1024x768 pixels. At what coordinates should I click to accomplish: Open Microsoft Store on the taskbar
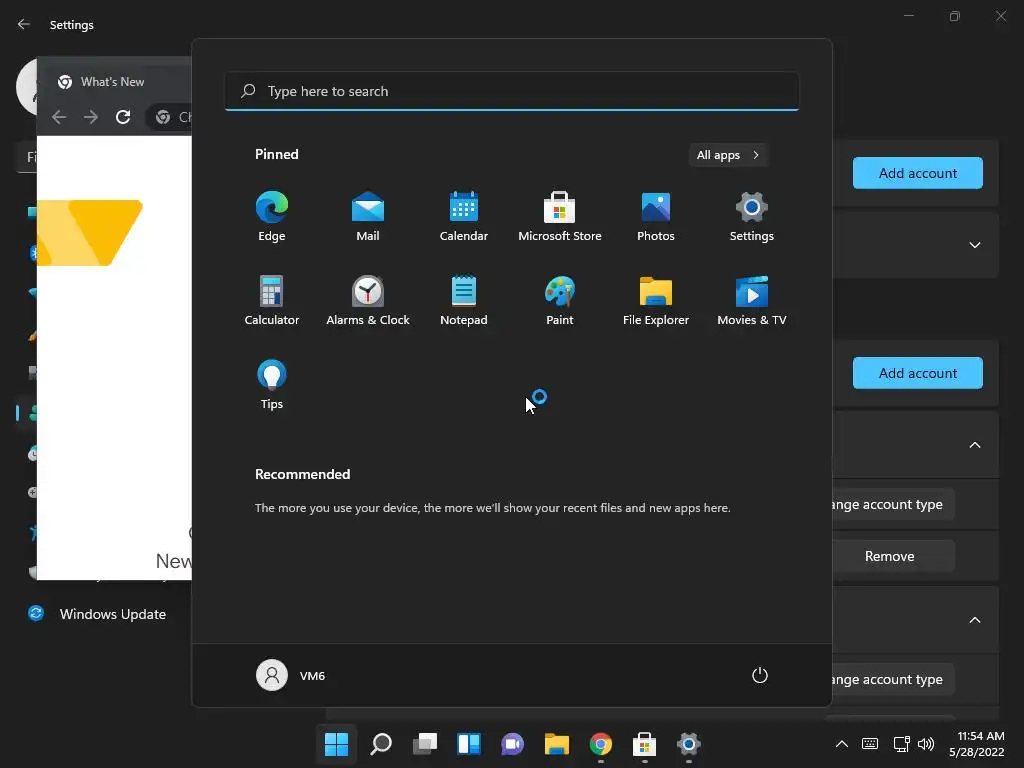[x=645, y=744]
